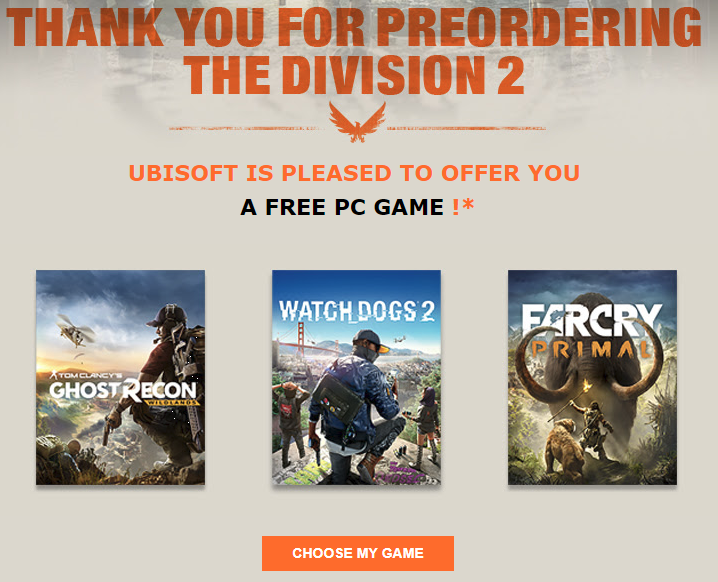
Task: Click the Thank You For Preordering headline
Action: pyautogui.click(x=354, y=27)
